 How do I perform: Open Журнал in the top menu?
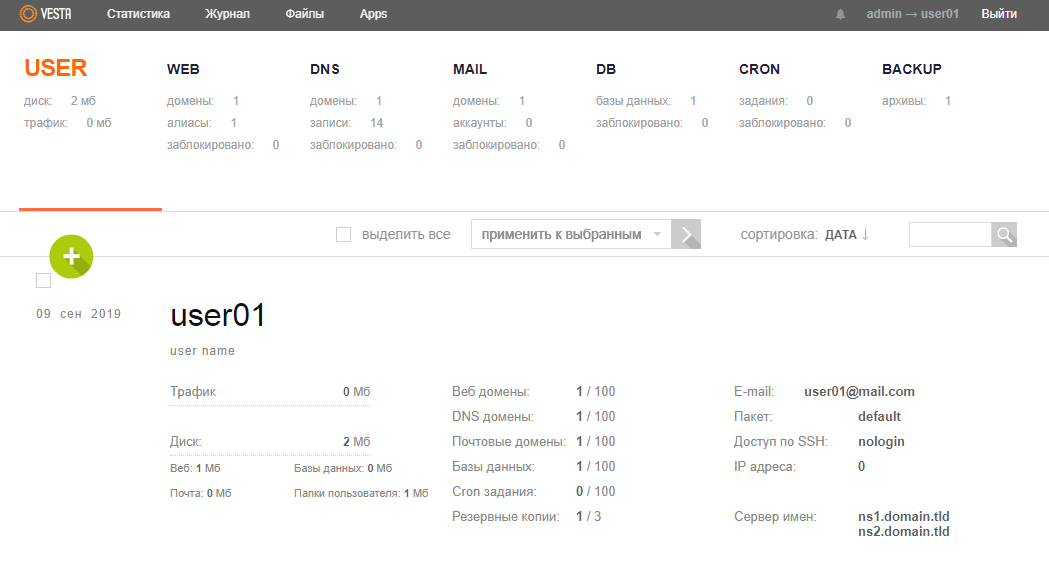227,14
